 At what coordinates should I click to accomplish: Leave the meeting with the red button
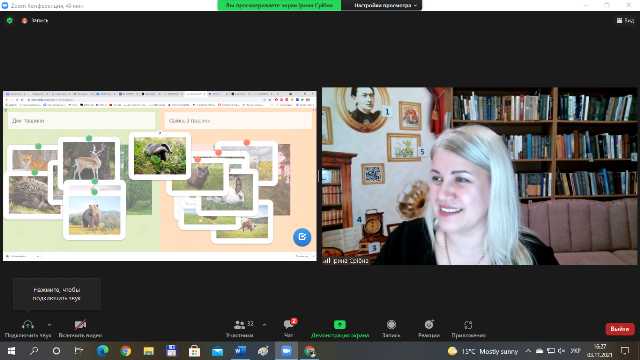click(620, 329)
